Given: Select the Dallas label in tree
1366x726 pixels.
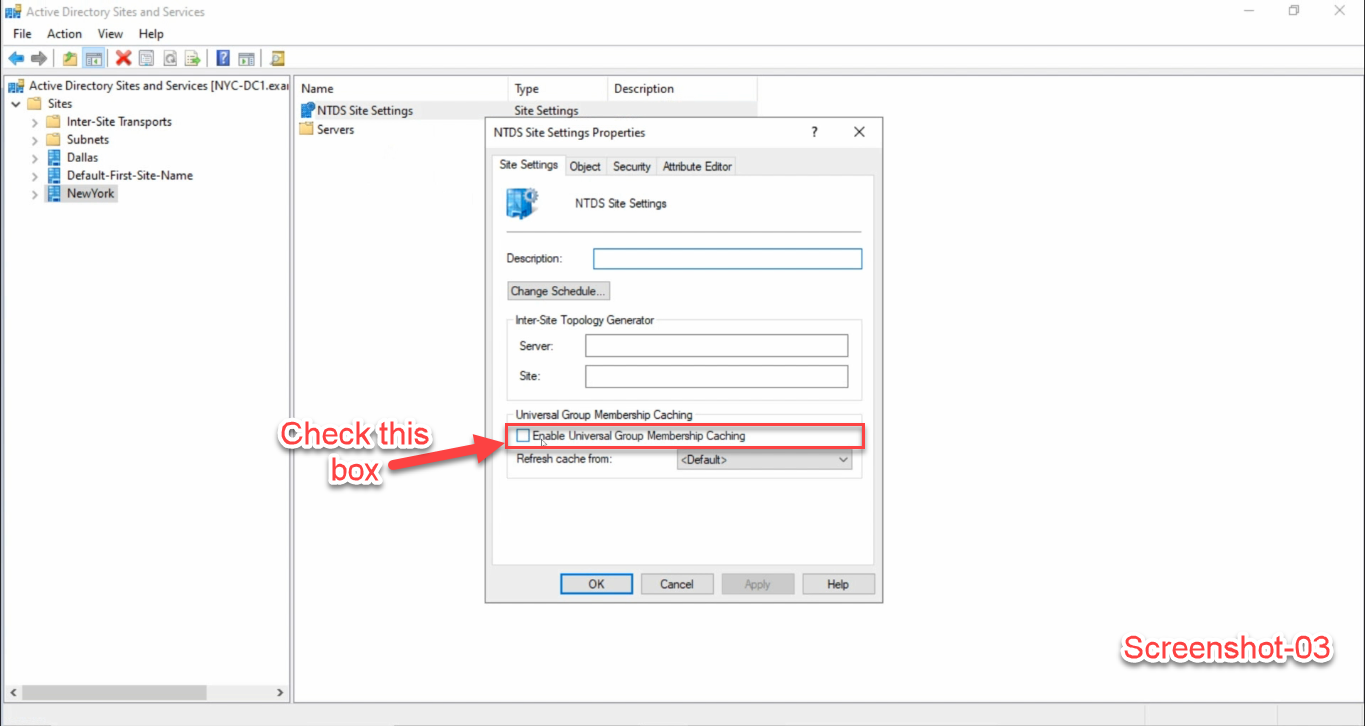Looking at the screenshot, I should [x=82, y=157].
